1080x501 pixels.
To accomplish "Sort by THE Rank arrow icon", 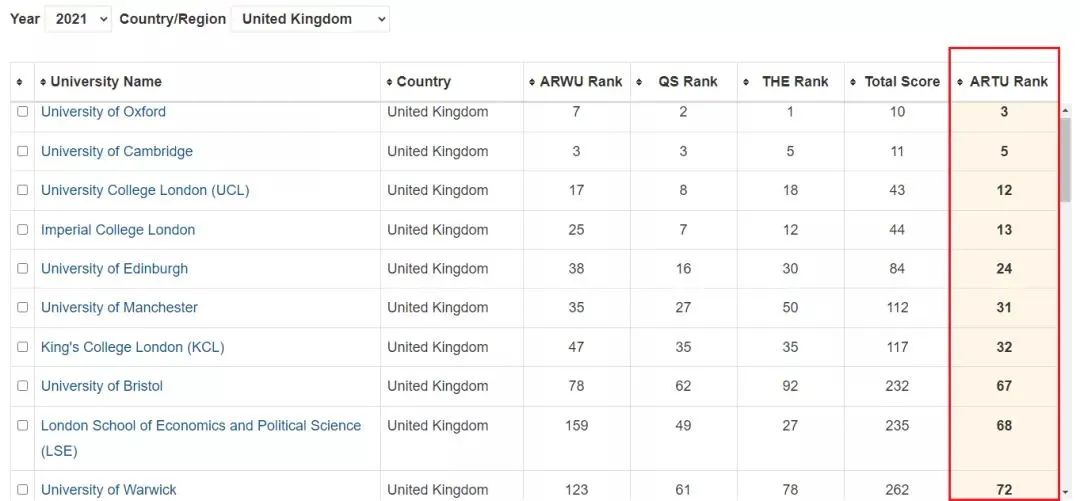I will (747, 82).
